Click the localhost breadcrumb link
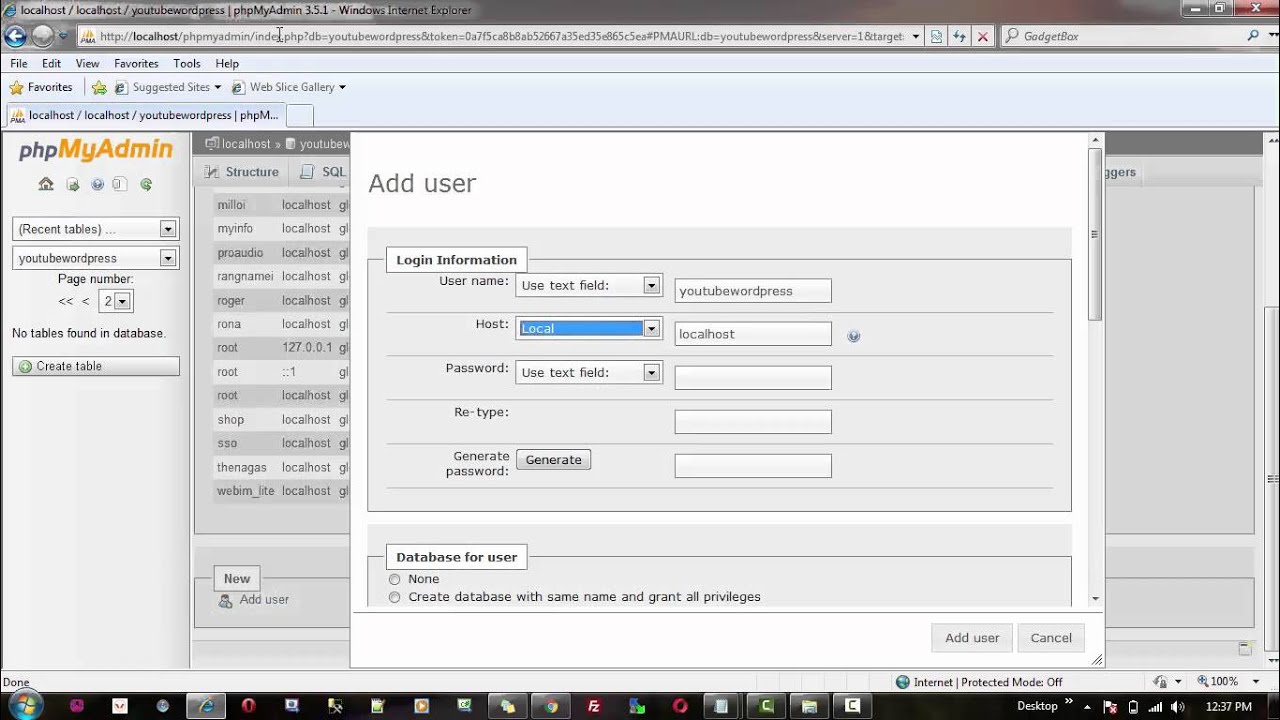Image resolution: width=1280 pixels, height=720 pixels. [x=246, y=144]
